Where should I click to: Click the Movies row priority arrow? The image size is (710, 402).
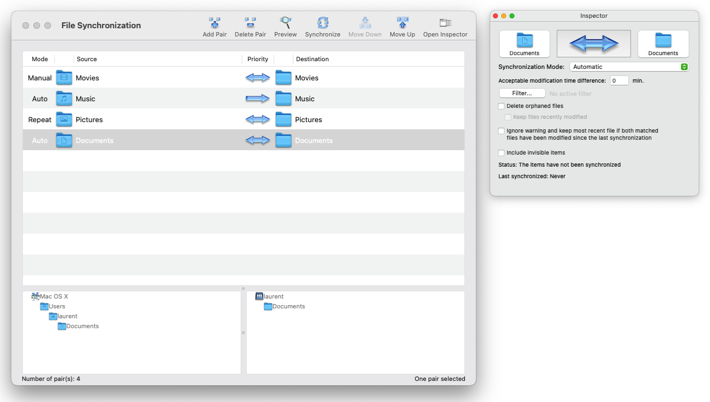(257, 78)
